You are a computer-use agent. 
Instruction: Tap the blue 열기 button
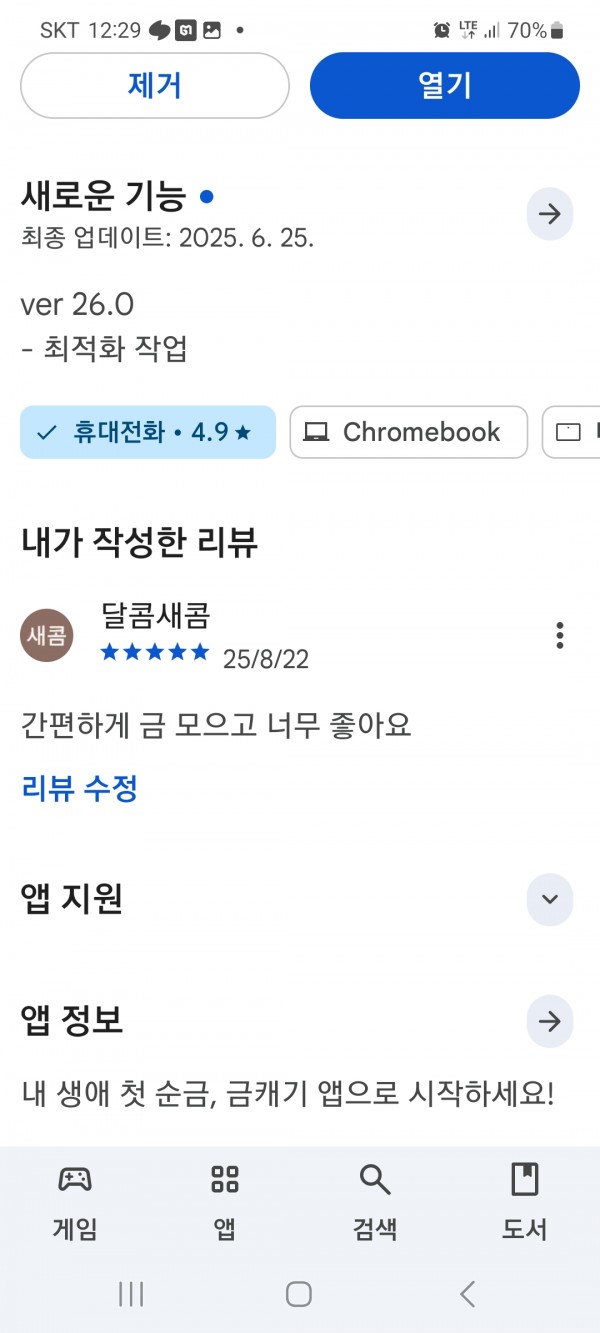(445, 85)
